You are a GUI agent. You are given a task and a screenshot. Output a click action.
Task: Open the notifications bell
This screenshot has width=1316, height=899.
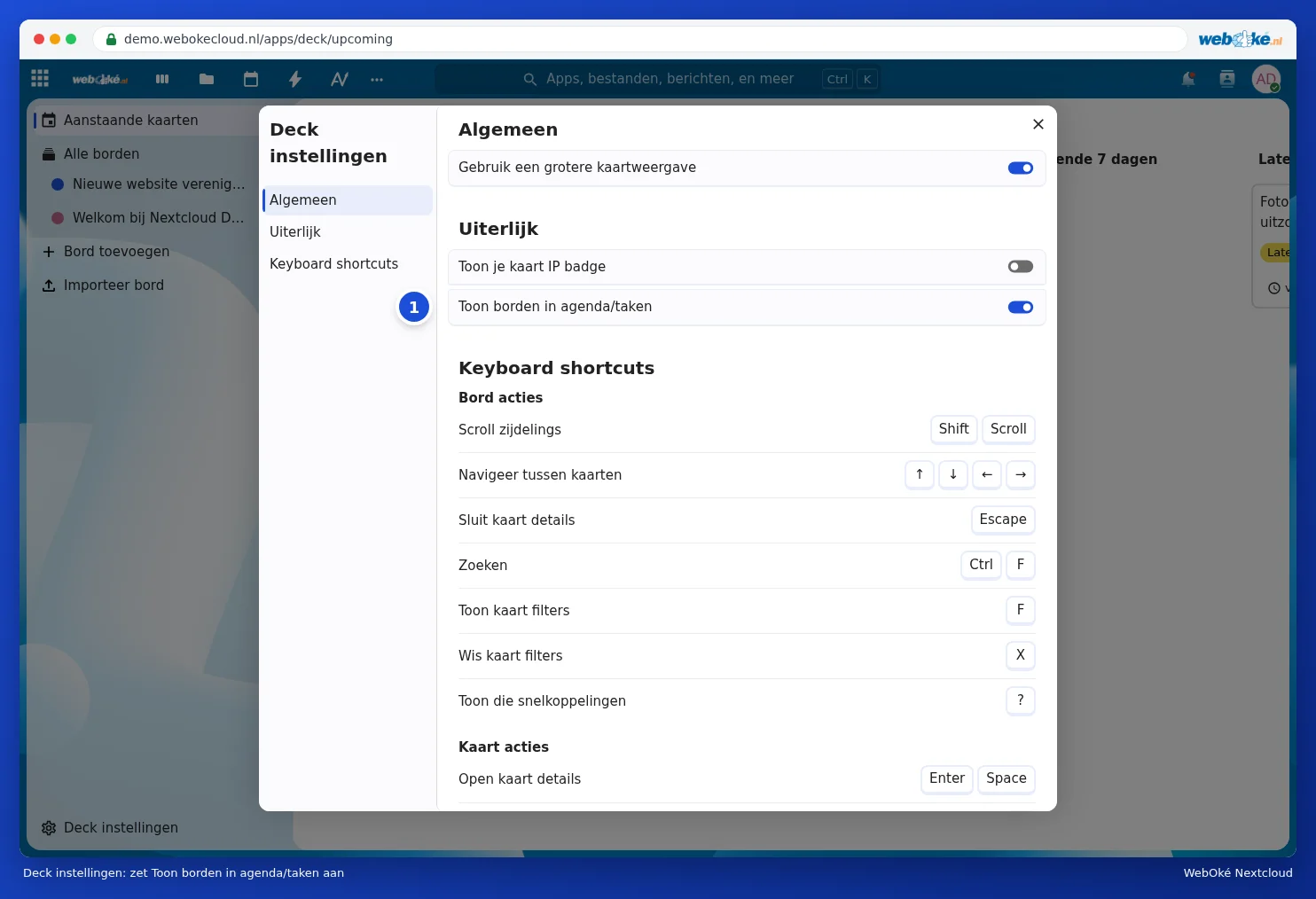[x=1188, y=79]
